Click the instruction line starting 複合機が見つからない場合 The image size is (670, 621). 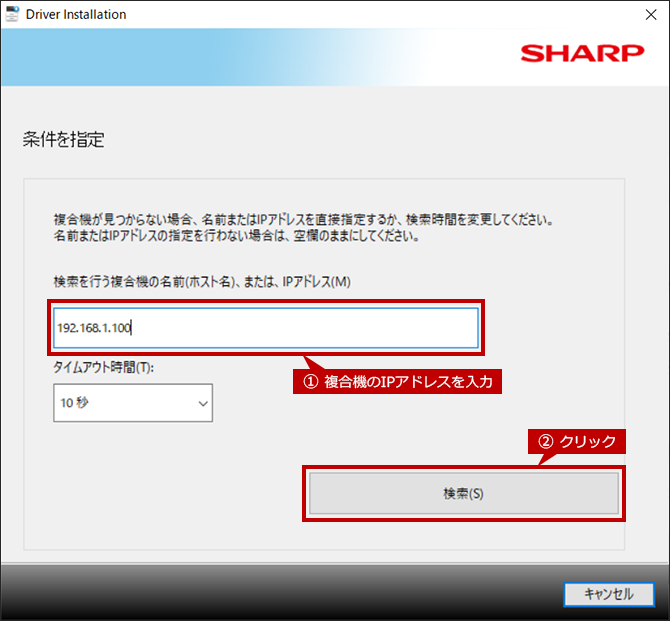[x=303, y=220]
